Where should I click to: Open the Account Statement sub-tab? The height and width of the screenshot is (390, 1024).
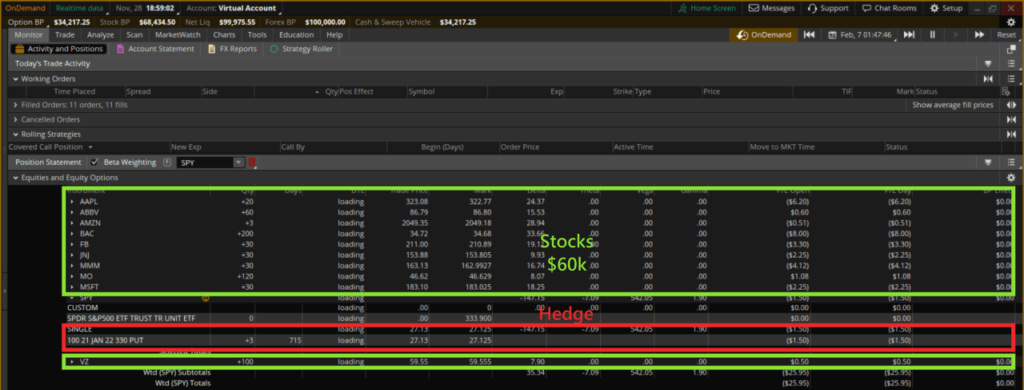pyautogui.click(x=155, y=49)
